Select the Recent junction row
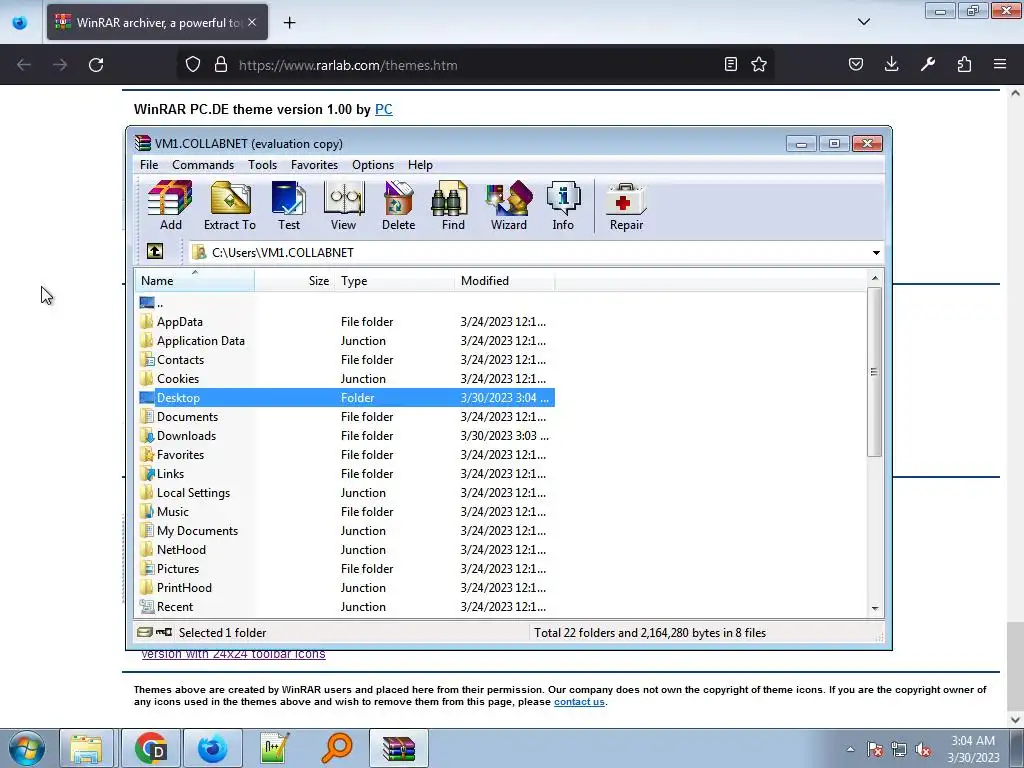Screen dimensions: 1024x768 click(x=345, y=607)
